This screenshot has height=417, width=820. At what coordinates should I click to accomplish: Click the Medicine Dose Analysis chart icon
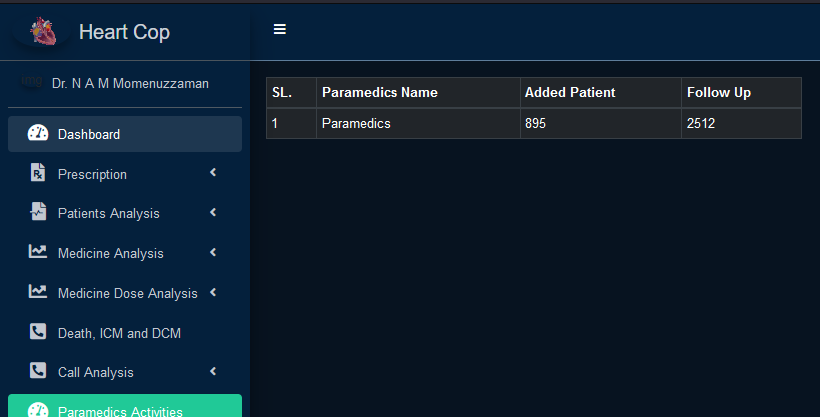[38, 292]
